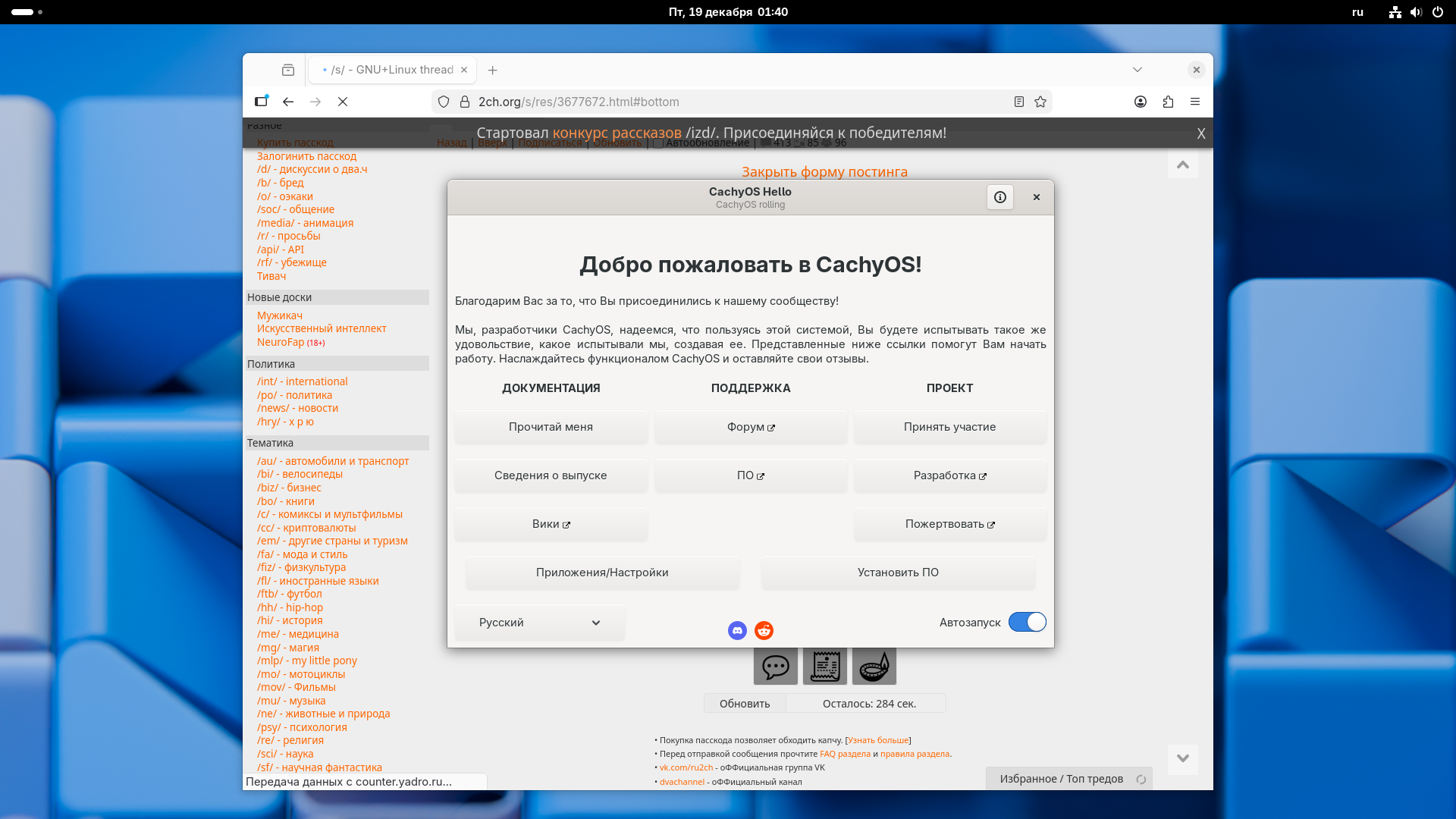The height and width of the screenshot is (819, 1456).
Task: Click the About info icon in CachyOS Hello
Action: tap(1000, 197)
